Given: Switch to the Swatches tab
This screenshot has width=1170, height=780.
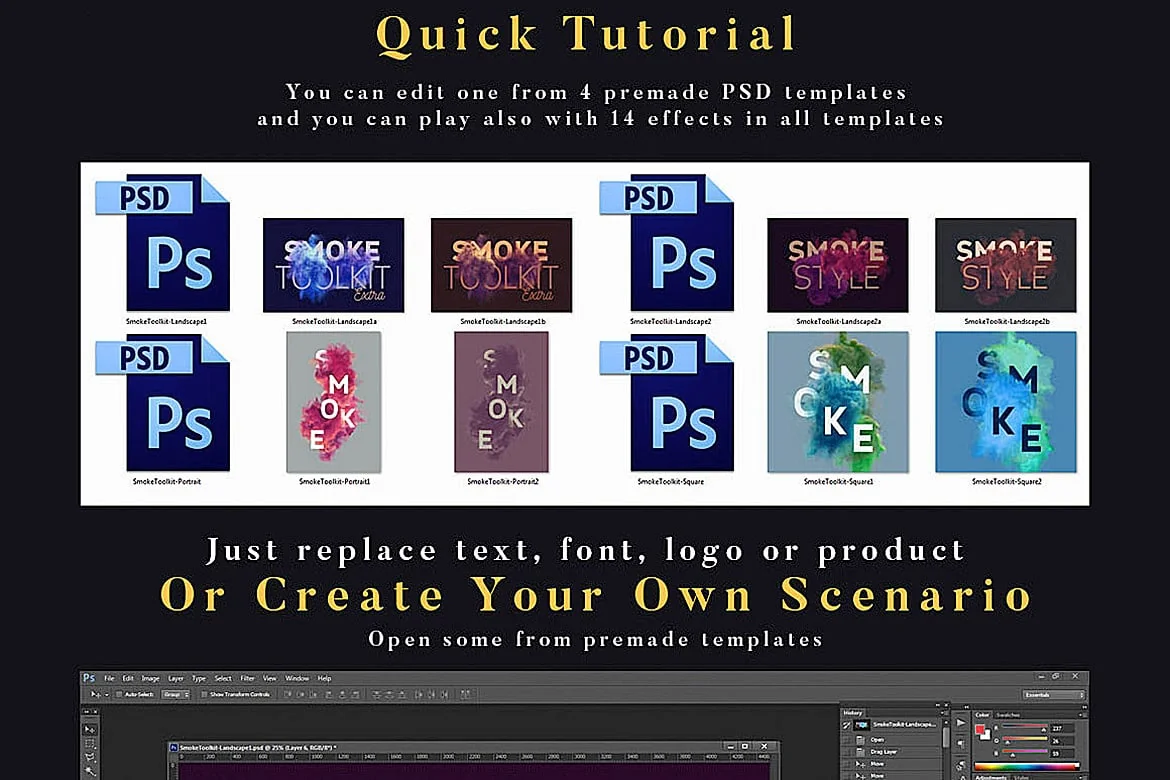Looking at the screenshot, I should pyautogui.click(x=1008, y=715).
